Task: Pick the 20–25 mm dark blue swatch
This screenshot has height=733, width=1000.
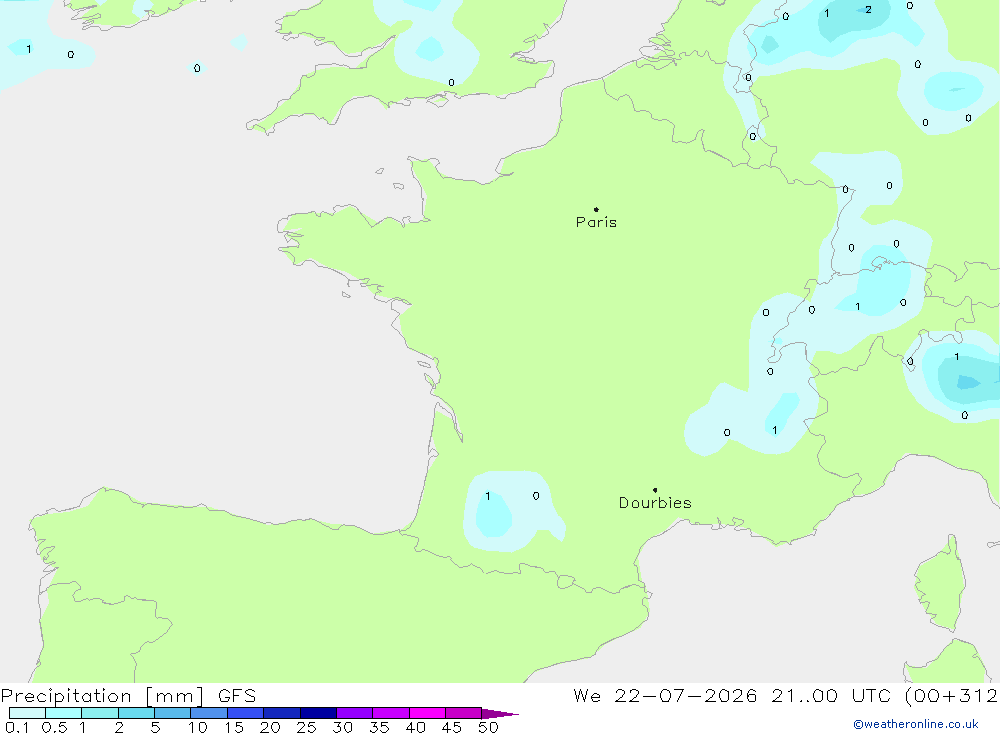Action: 282,713
